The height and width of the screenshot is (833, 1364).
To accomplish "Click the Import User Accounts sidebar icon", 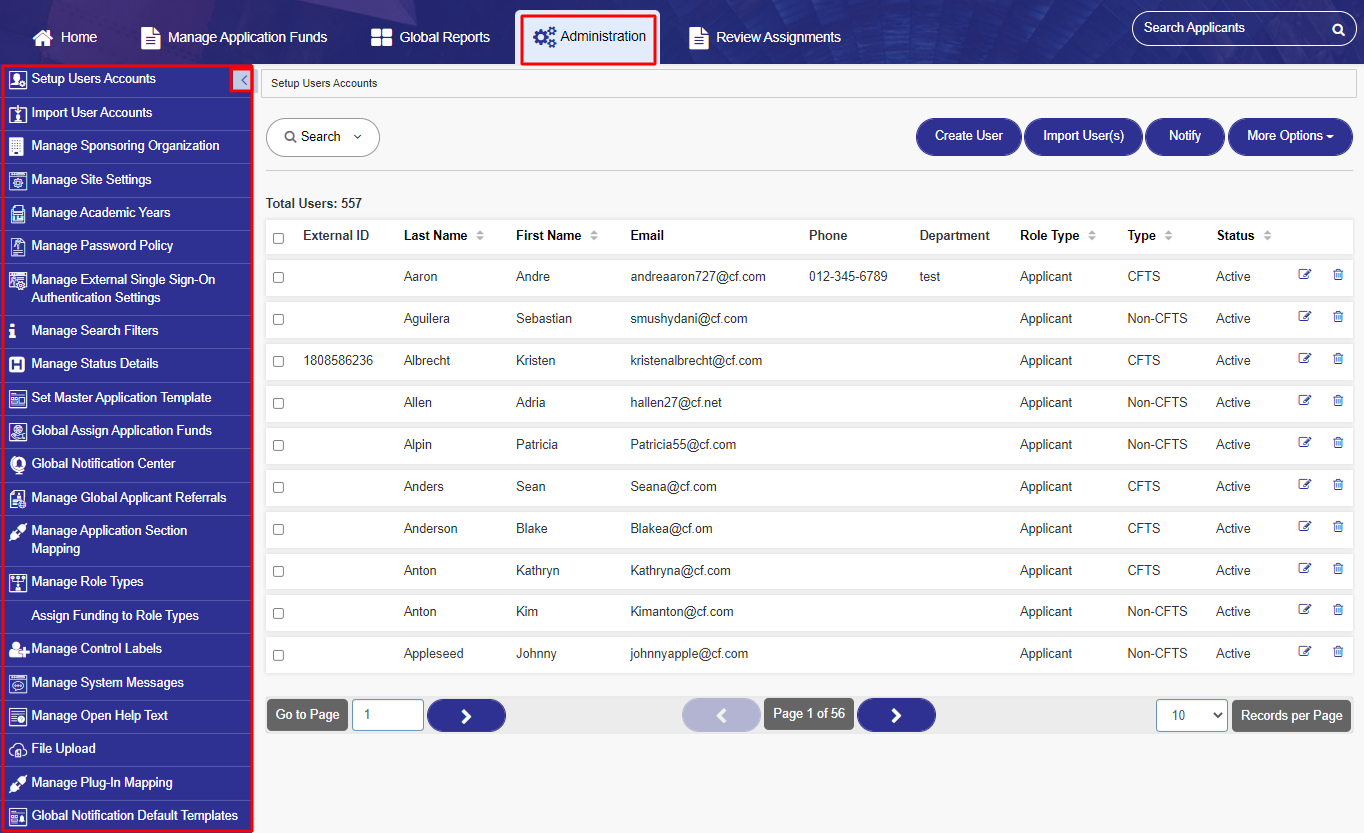I will click(x=17, y=113).
